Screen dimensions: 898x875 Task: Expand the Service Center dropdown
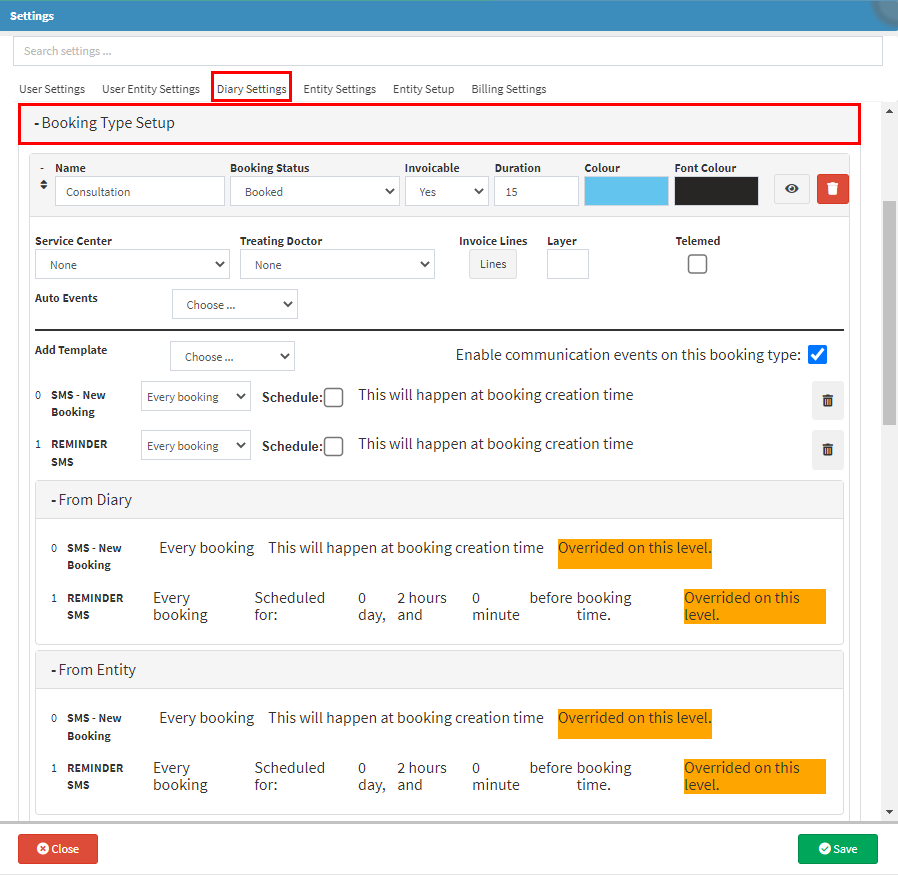(132, 265)
